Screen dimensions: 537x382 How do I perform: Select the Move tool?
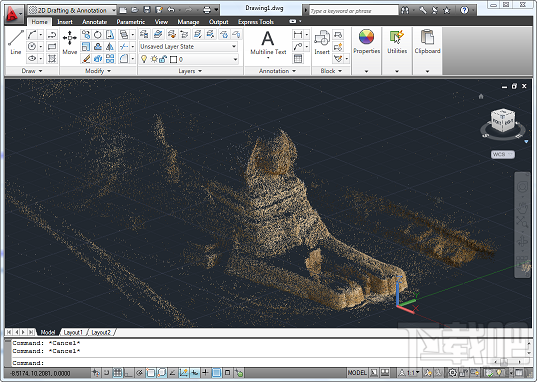coord(70,42)
